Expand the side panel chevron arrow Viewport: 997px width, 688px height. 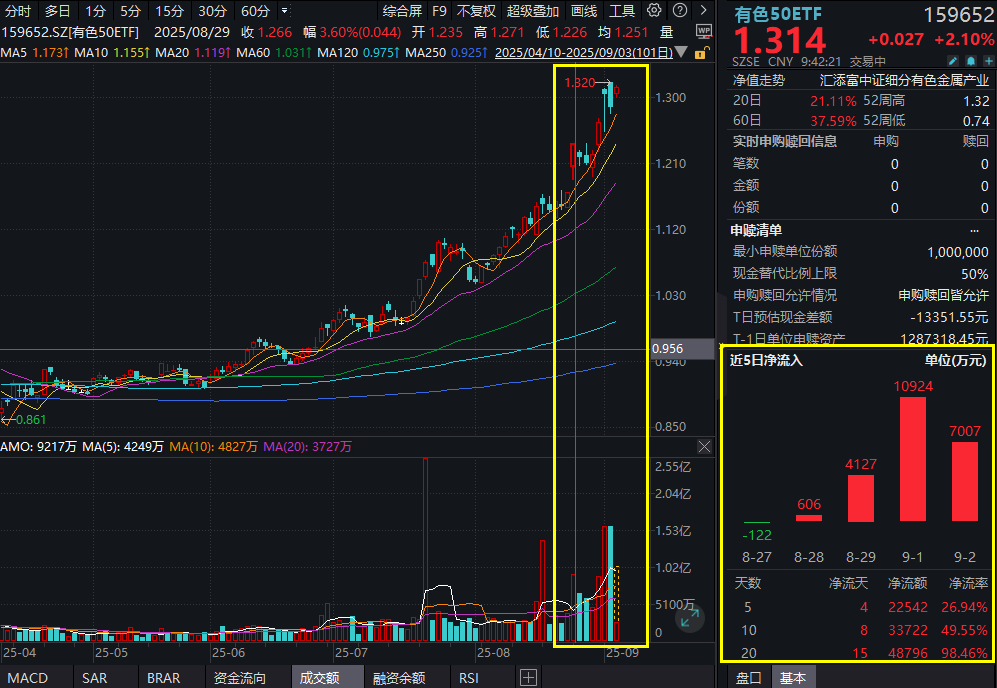point(703,9)
